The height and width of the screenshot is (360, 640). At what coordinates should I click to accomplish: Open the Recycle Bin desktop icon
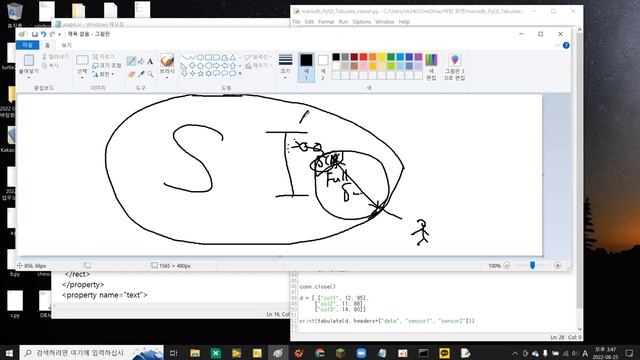click(x=15, y=16)
